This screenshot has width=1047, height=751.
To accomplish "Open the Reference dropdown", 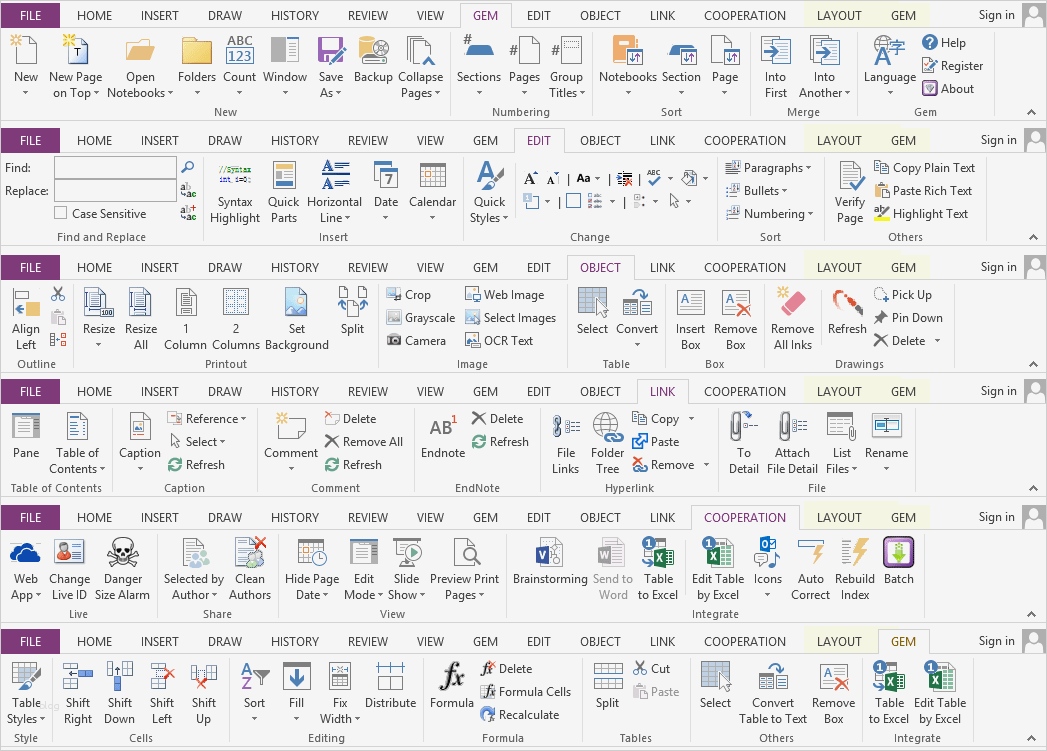I will coord(207,418).
